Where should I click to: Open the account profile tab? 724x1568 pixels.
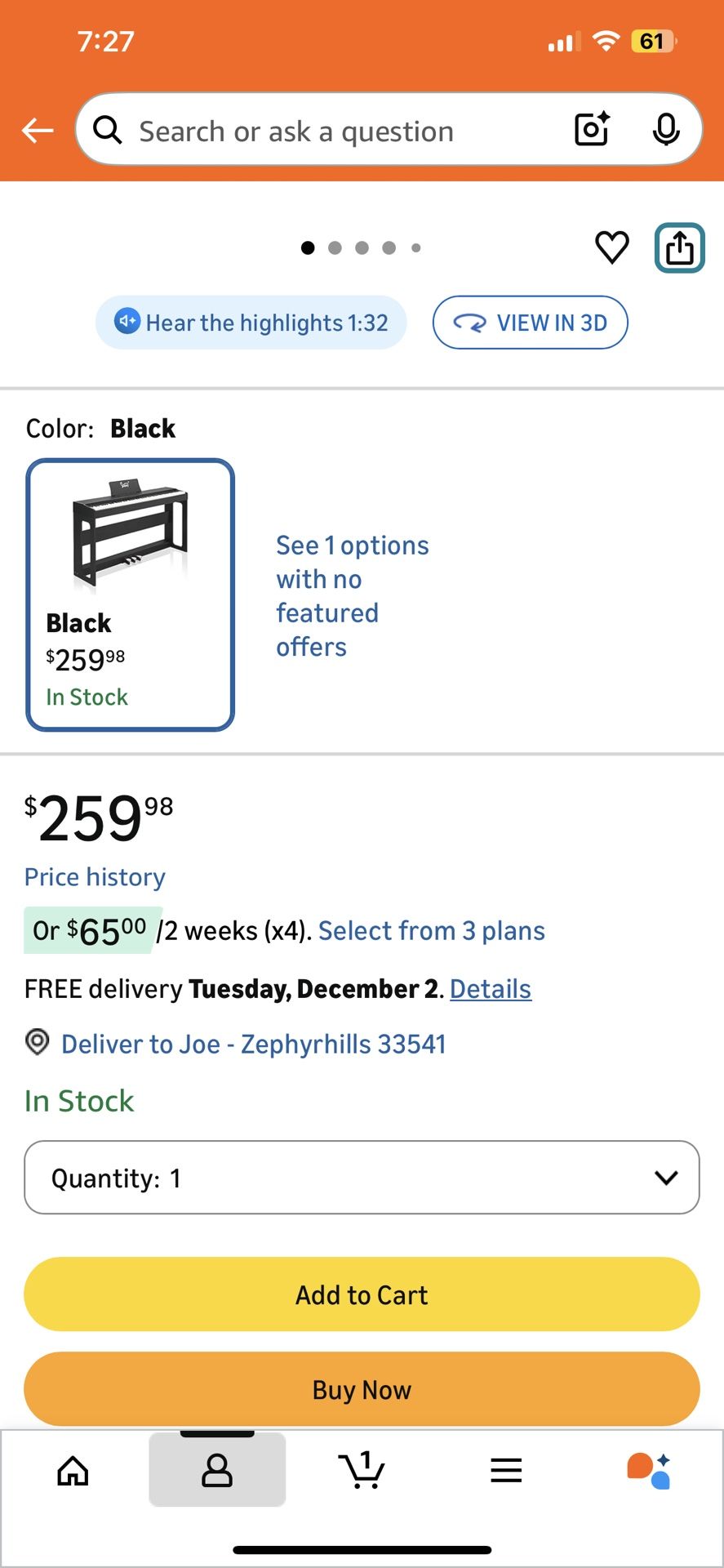click(x=217, y=1471)
